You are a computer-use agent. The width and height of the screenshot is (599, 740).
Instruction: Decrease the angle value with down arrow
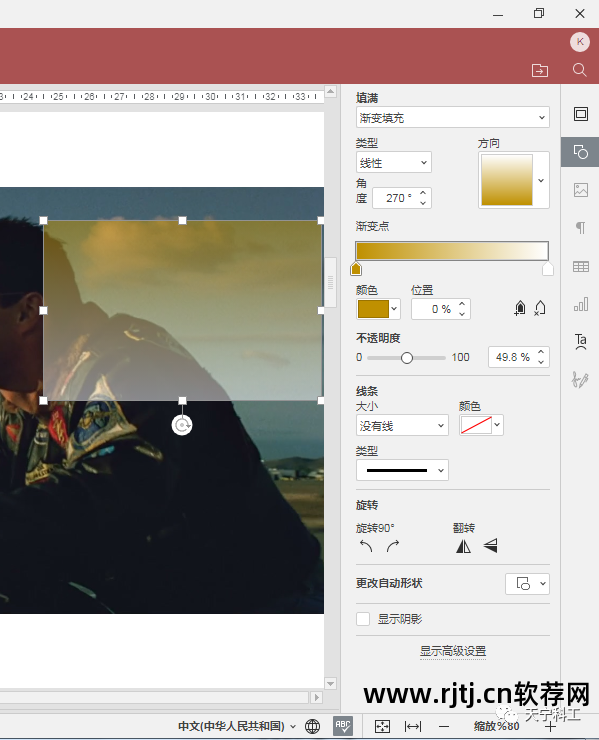click(423, 203)
